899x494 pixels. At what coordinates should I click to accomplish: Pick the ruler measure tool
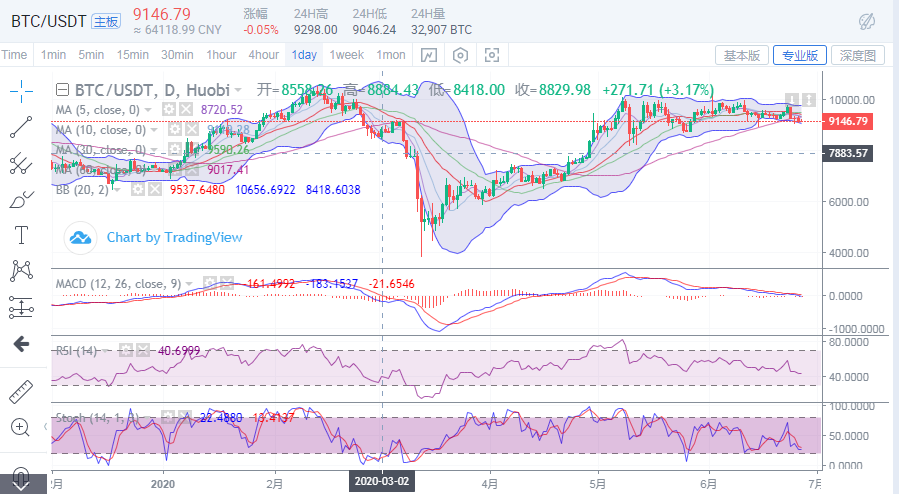(21, 390)
